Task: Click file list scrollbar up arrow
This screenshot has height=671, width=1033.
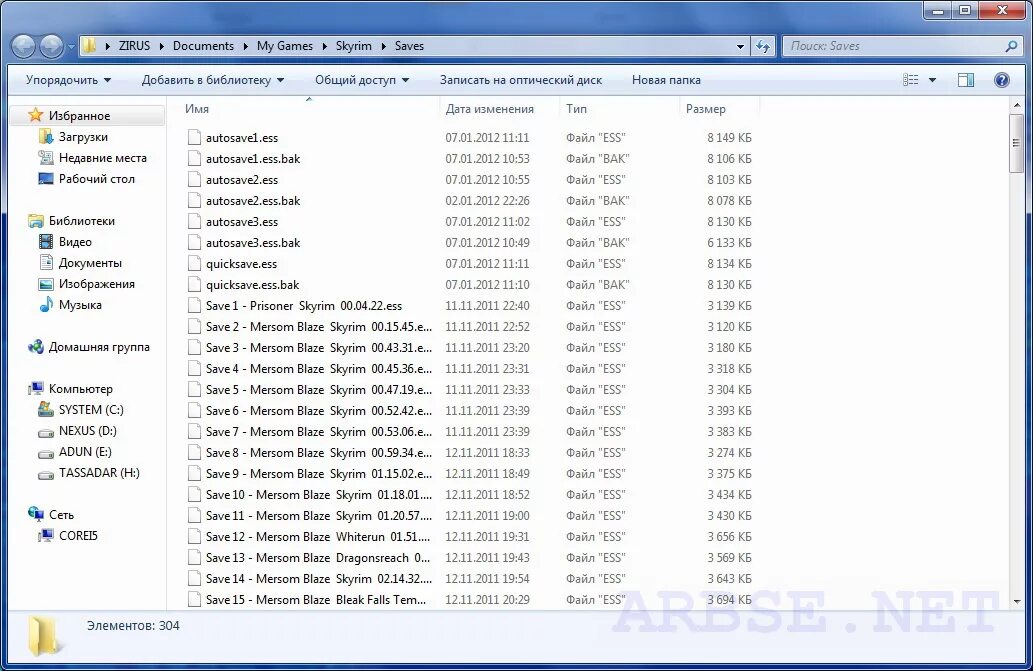Action: (1017, 105)
